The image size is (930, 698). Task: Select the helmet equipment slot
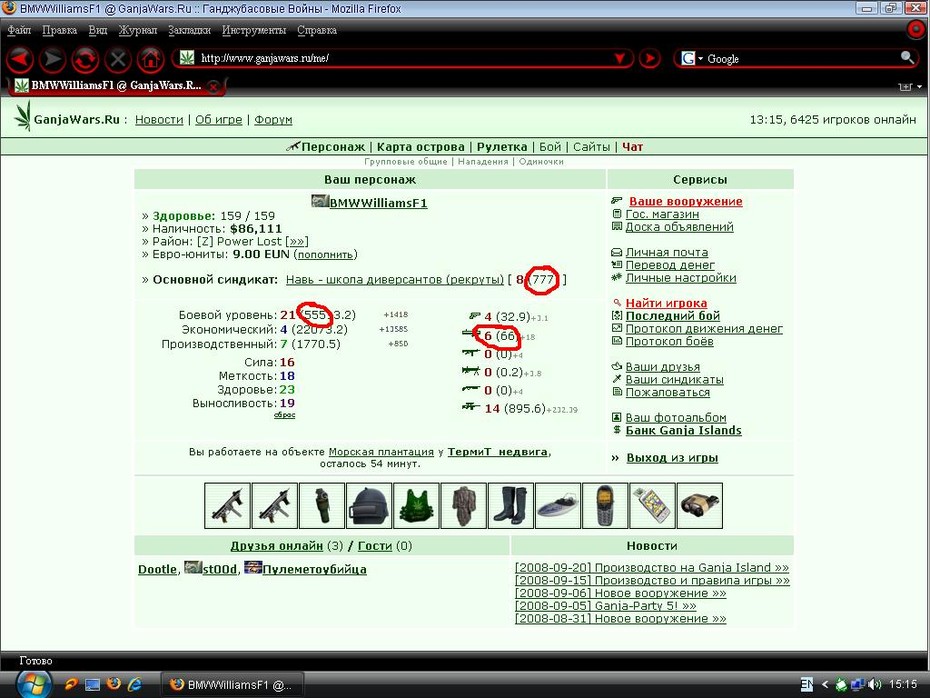pyautogui.click(x=369, y=505)
